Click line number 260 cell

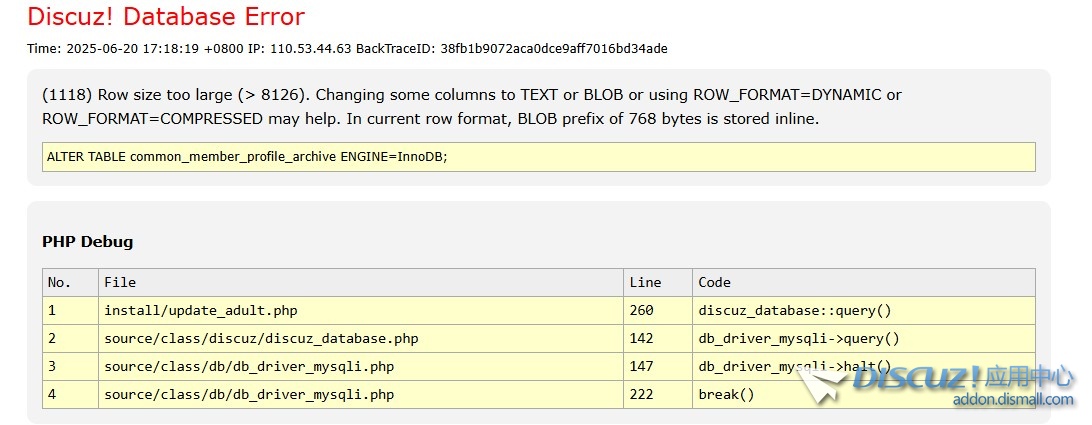point(658,311)
